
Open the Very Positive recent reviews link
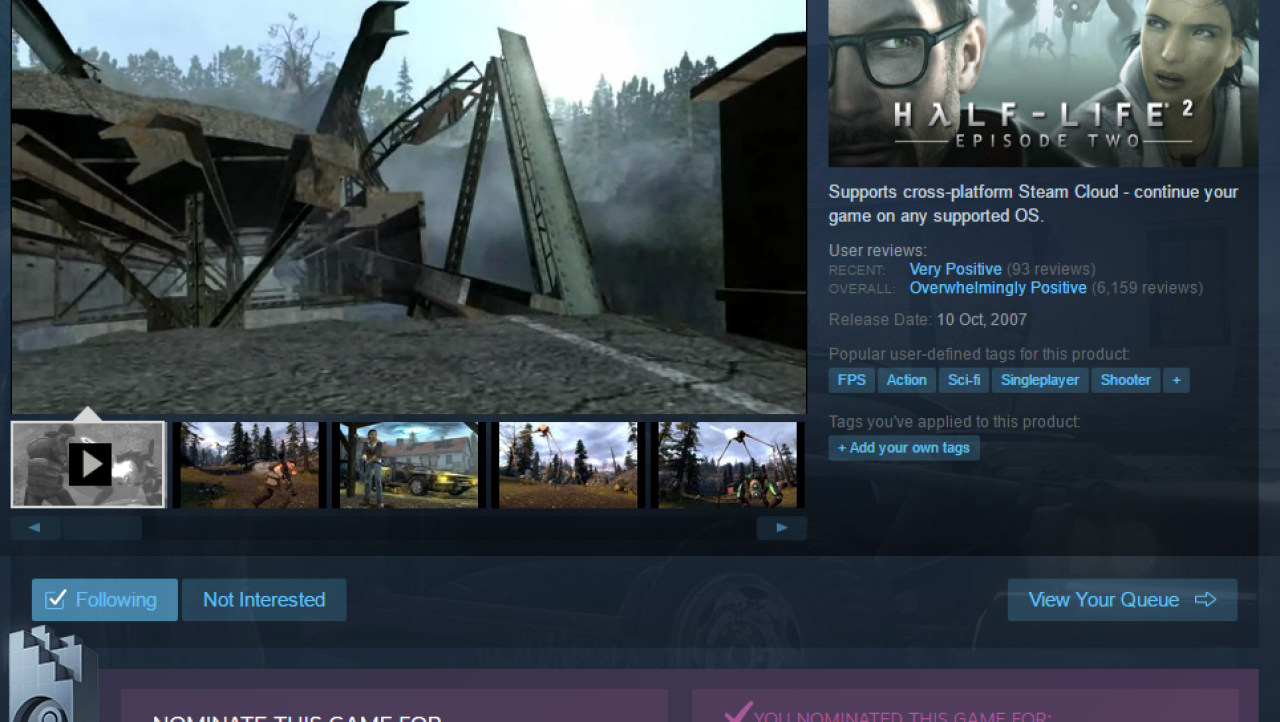955,269
